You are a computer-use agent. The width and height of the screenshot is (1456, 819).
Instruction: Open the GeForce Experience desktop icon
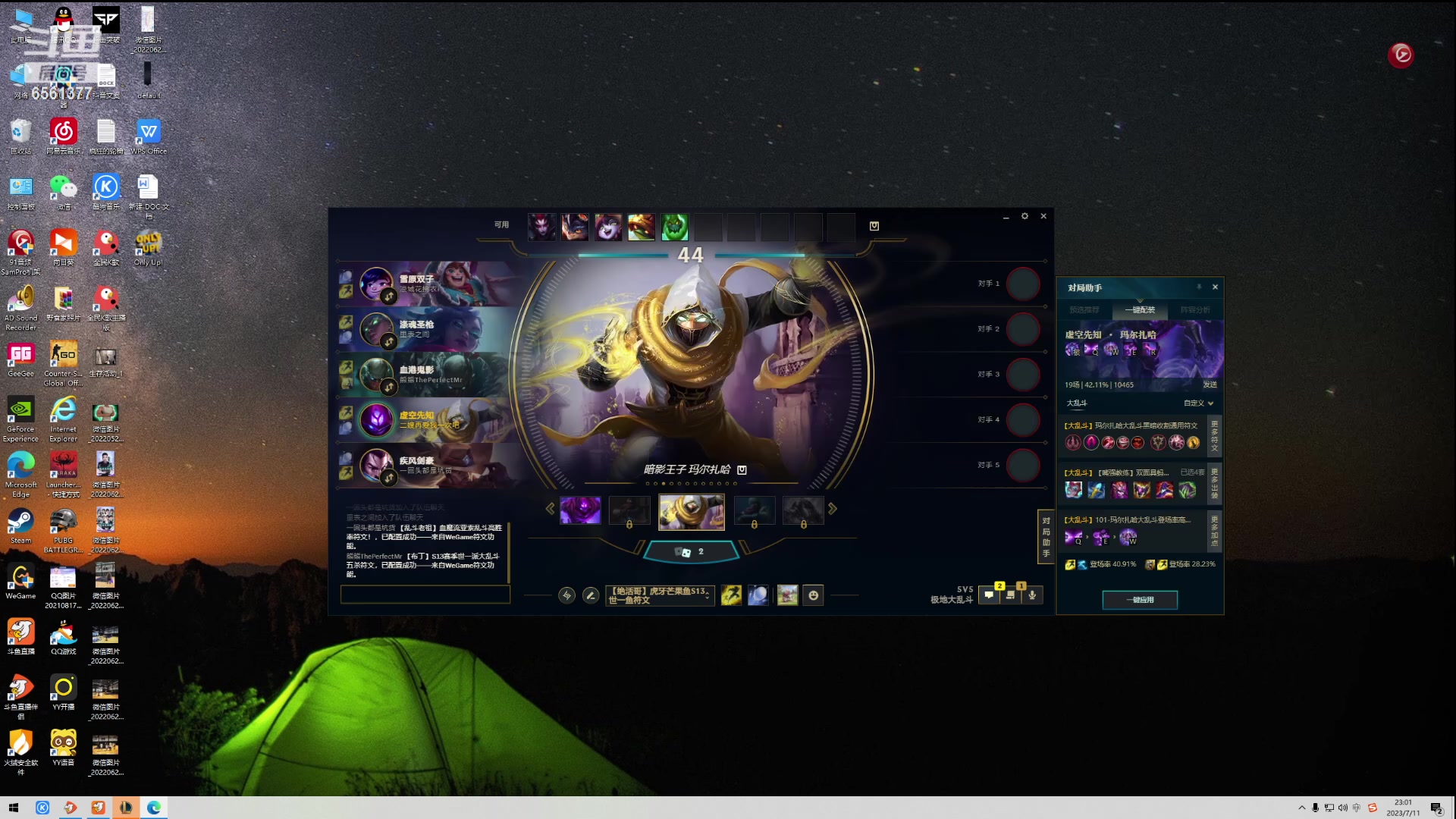[x=20, y=419]
